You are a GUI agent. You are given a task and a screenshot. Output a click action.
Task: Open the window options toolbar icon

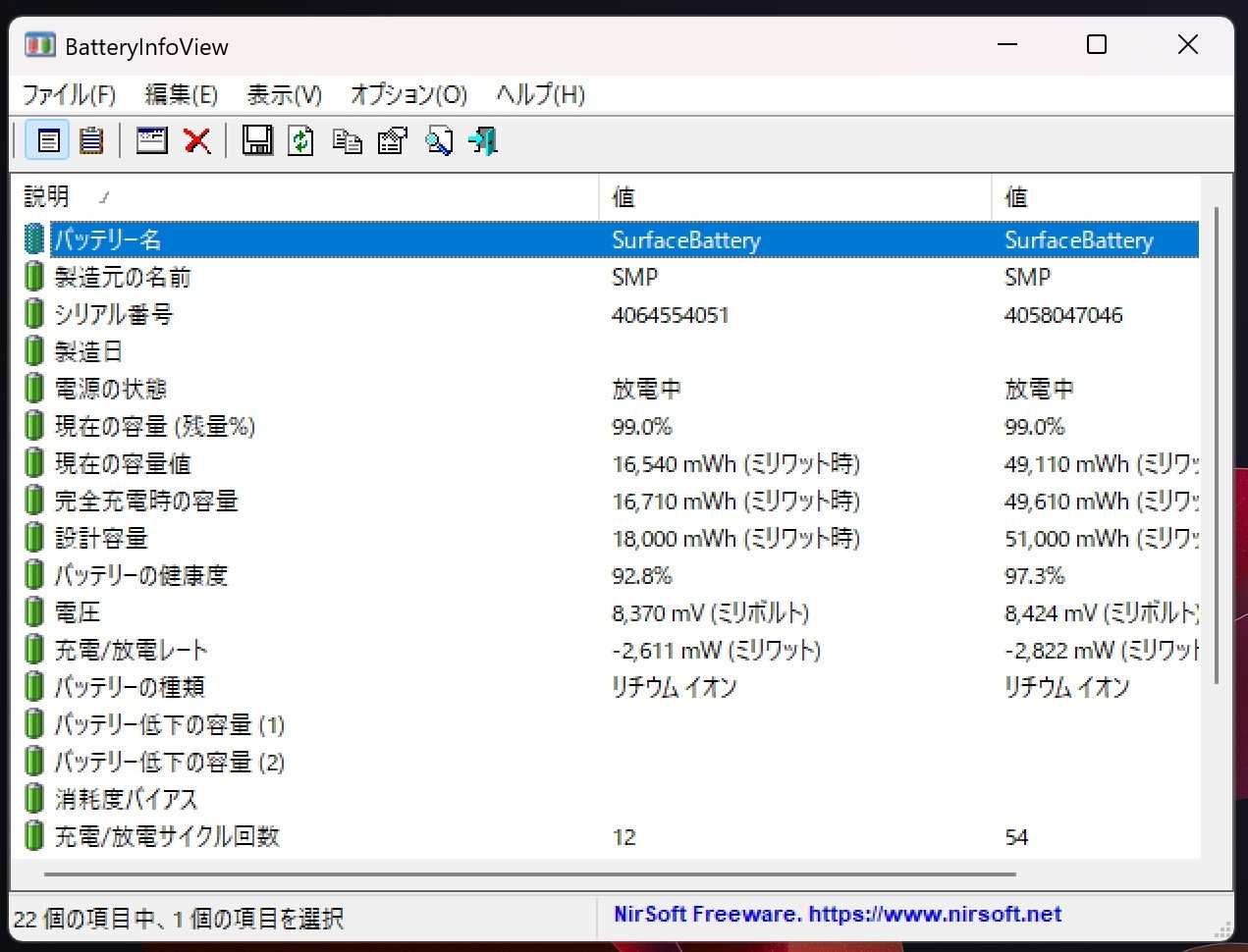pyautogui.click(x=151, y=141)
